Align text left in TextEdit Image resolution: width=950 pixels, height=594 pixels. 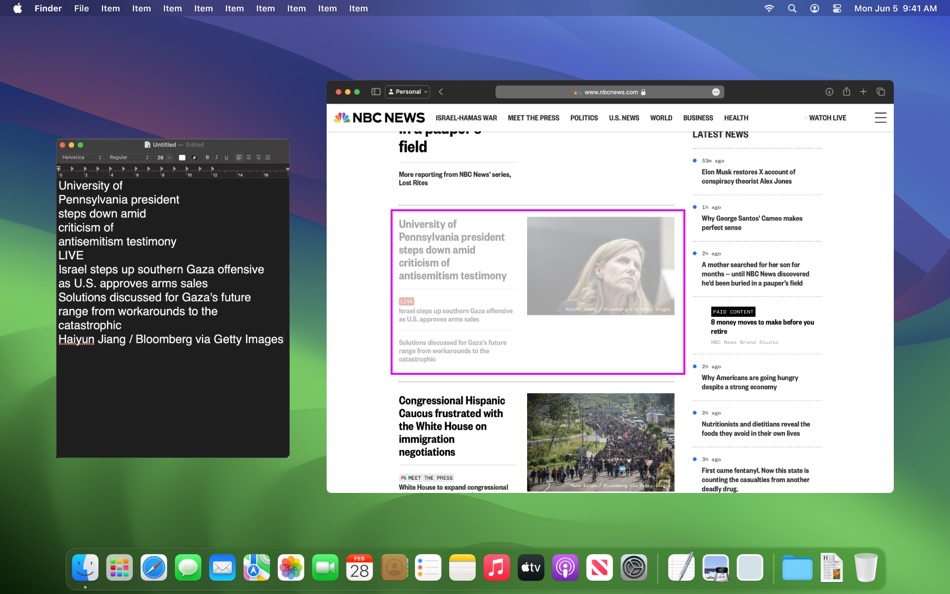(239, 158)
